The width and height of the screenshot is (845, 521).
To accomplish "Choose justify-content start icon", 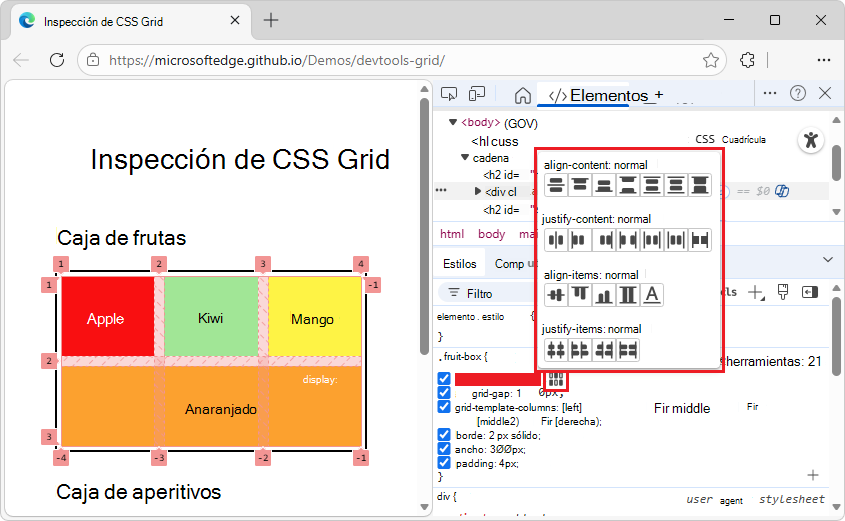I will click(580, 240).
